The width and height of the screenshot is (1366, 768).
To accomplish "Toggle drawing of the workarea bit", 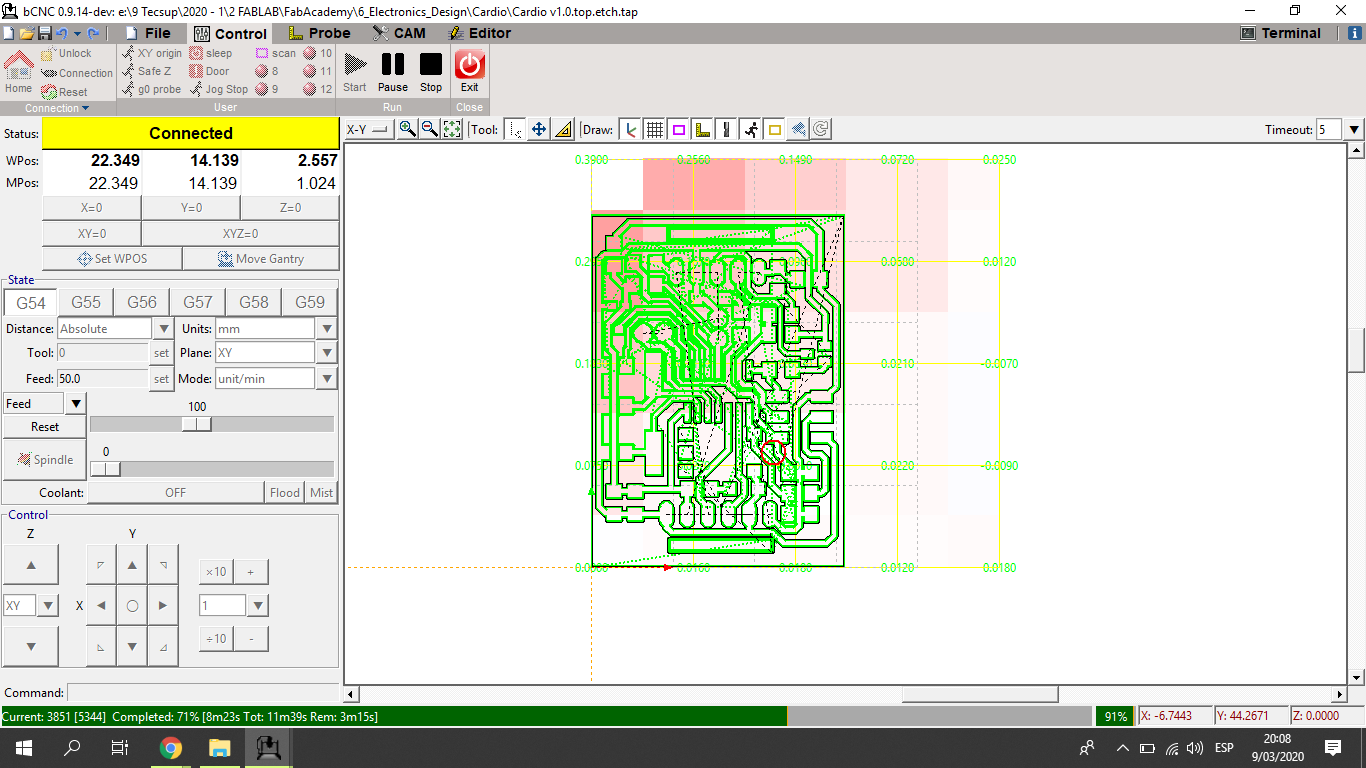I will (727, 129).
